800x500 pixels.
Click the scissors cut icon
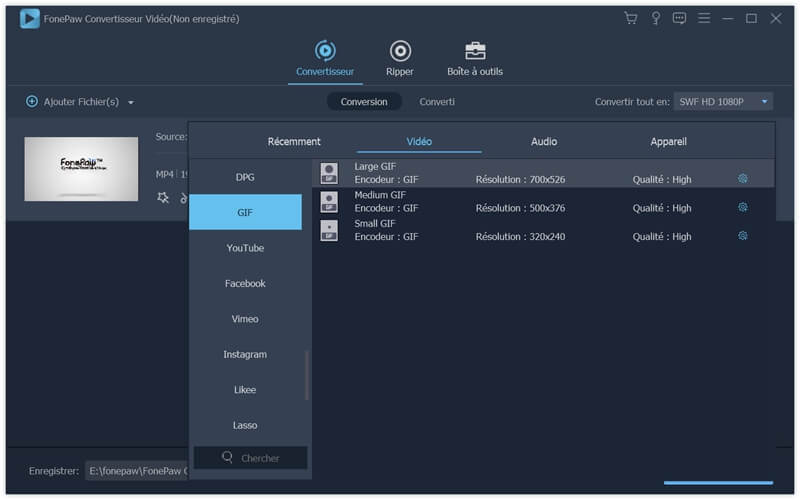pos(184,197)
